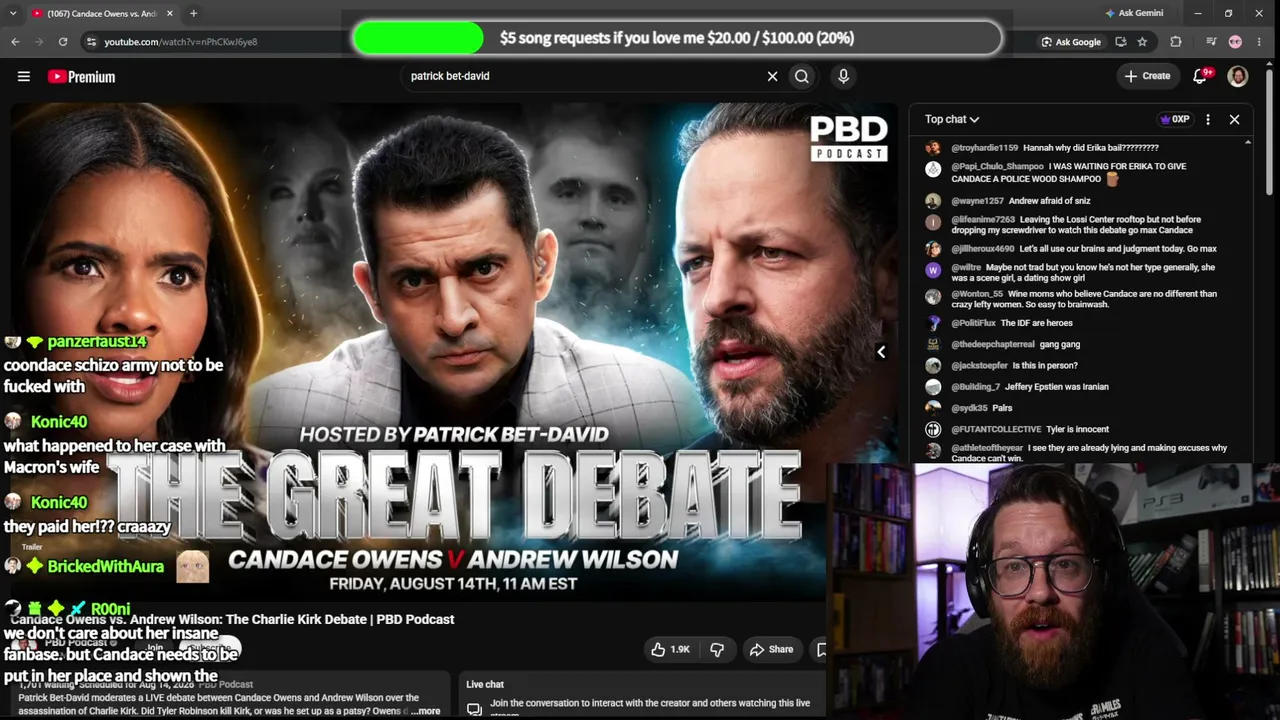Focus the address bar URL
This screenshot has height=720, width=1280.
[181, 42]
